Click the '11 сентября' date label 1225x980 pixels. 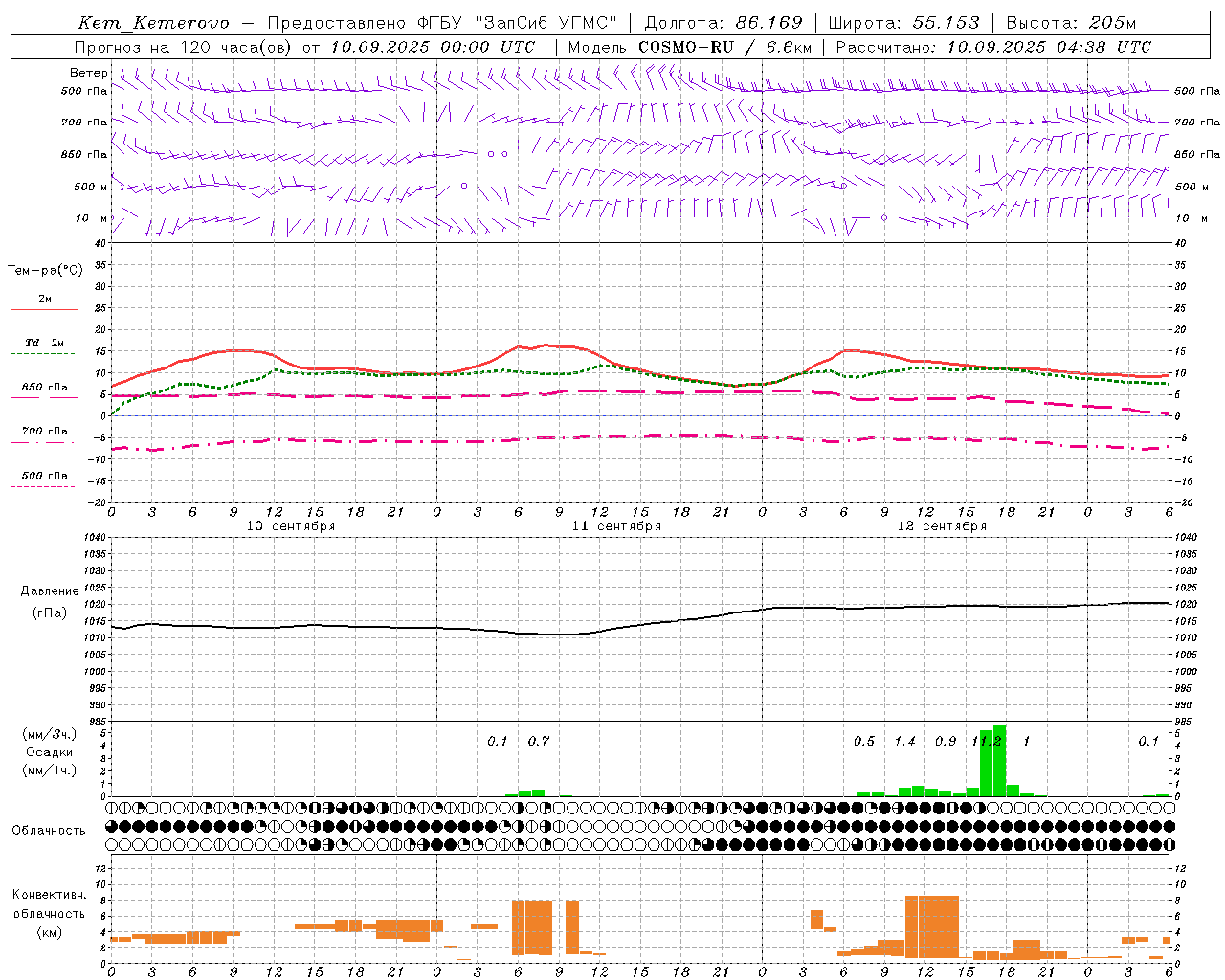pyautogui.click(x=616, y=526)
